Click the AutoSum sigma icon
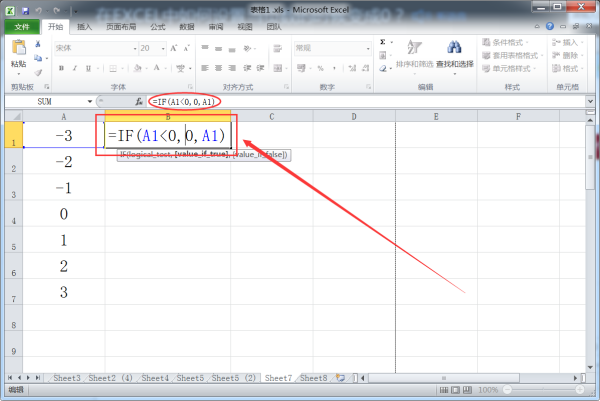Screen dimensions: 600x401 384,43
